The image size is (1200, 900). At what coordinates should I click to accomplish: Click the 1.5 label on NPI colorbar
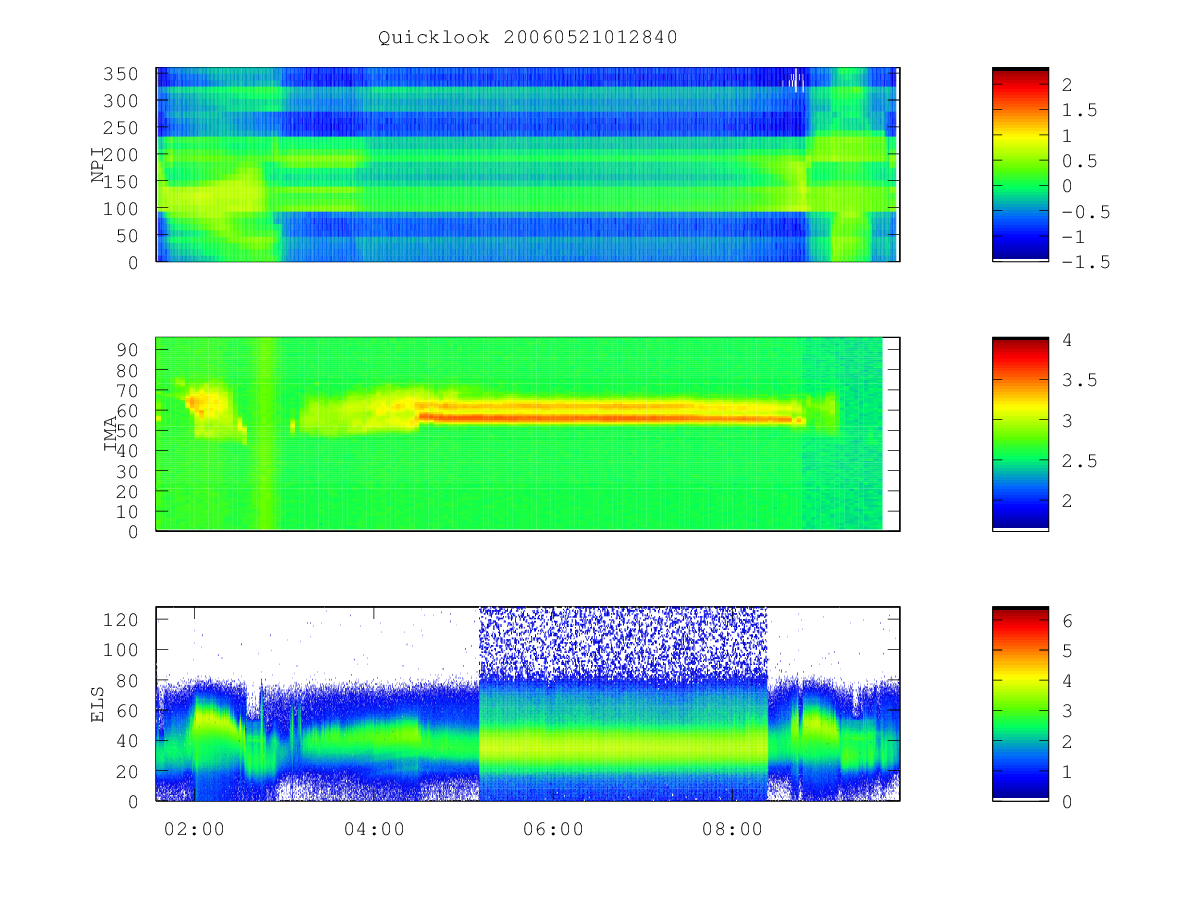[1080, 110]
